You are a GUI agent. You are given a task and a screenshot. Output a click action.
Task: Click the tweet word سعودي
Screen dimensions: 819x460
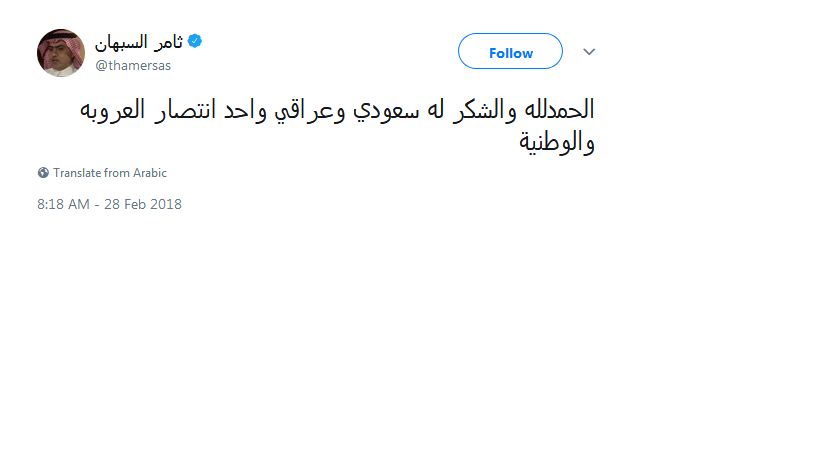(386, 112)
